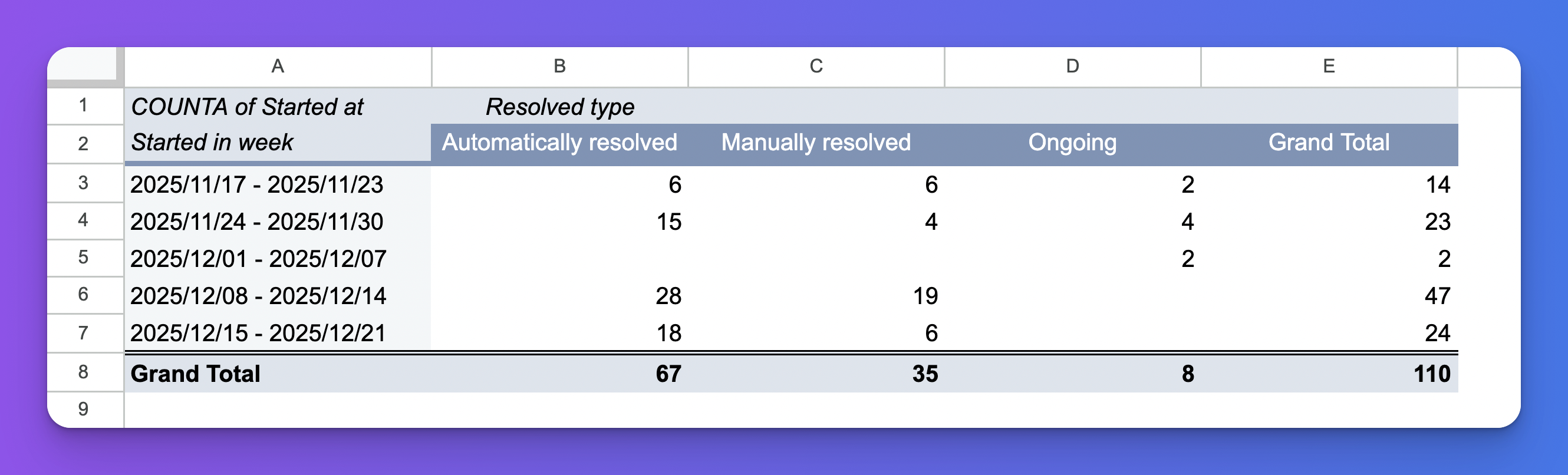Select the 'Ongoing' column header
The width and height of the screenshot is (1568, 475).
1071,142
